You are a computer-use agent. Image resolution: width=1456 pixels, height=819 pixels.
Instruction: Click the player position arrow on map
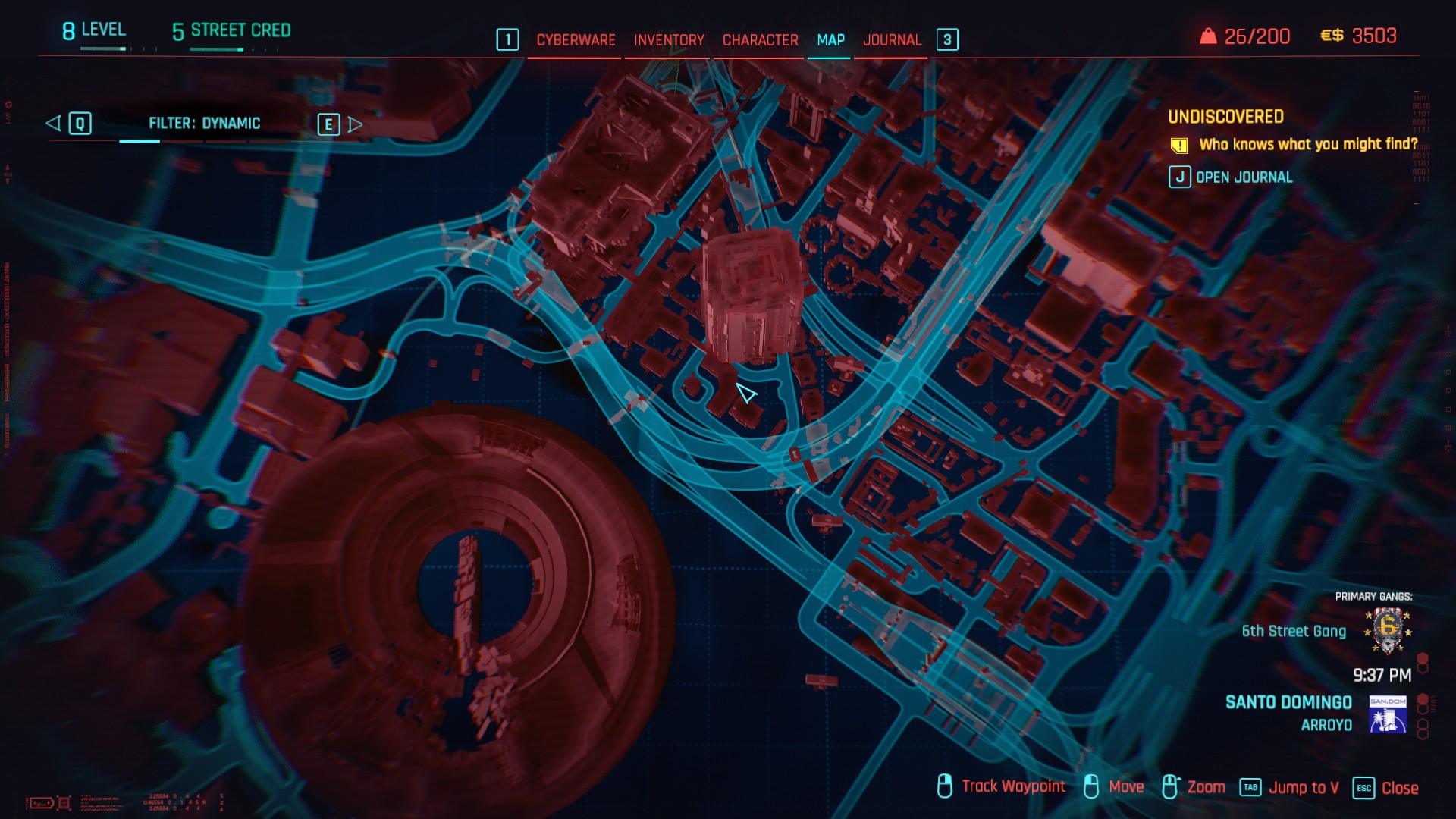click(x=746, y=393)
